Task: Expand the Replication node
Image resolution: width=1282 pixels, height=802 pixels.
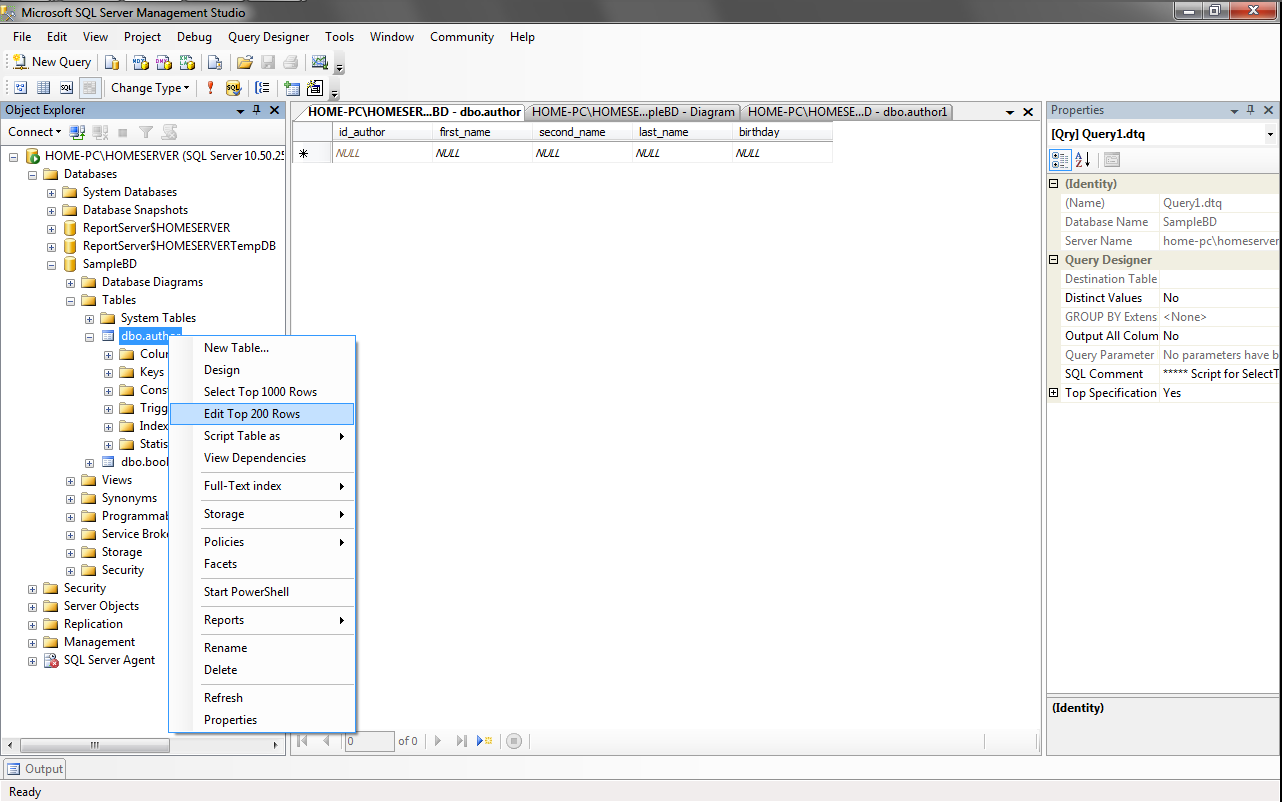Action: pyautogui.click(x=33, y=624)
